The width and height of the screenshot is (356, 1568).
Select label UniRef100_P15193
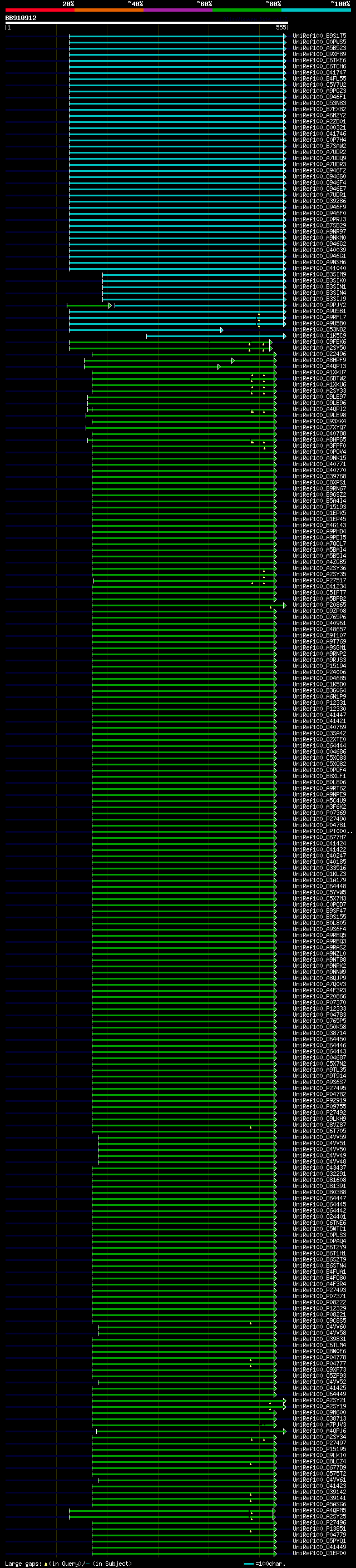pyautogui.click(x=319, y=507)
